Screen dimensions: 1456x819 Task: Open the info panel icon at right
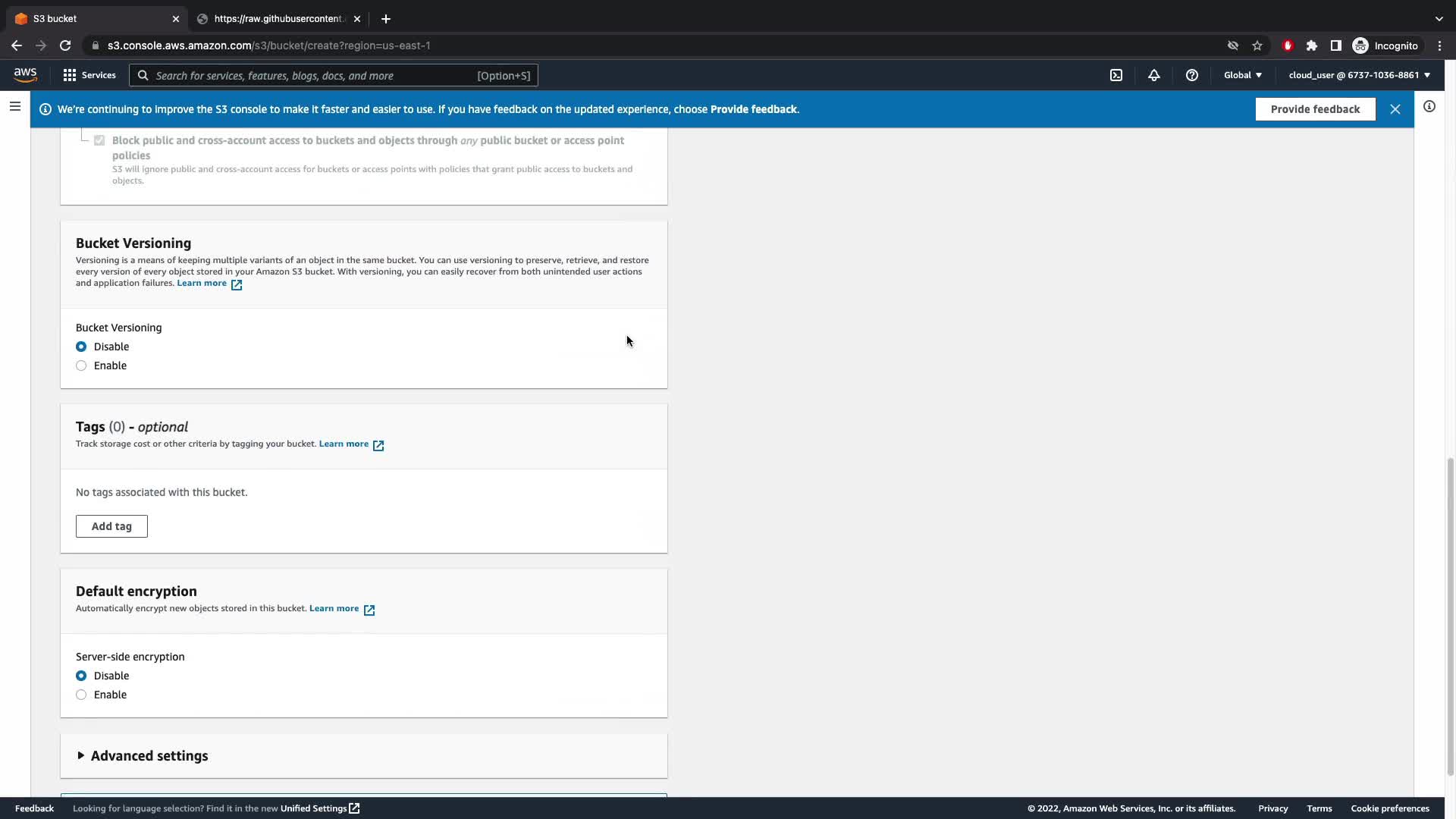click(x=1429, y=107)
